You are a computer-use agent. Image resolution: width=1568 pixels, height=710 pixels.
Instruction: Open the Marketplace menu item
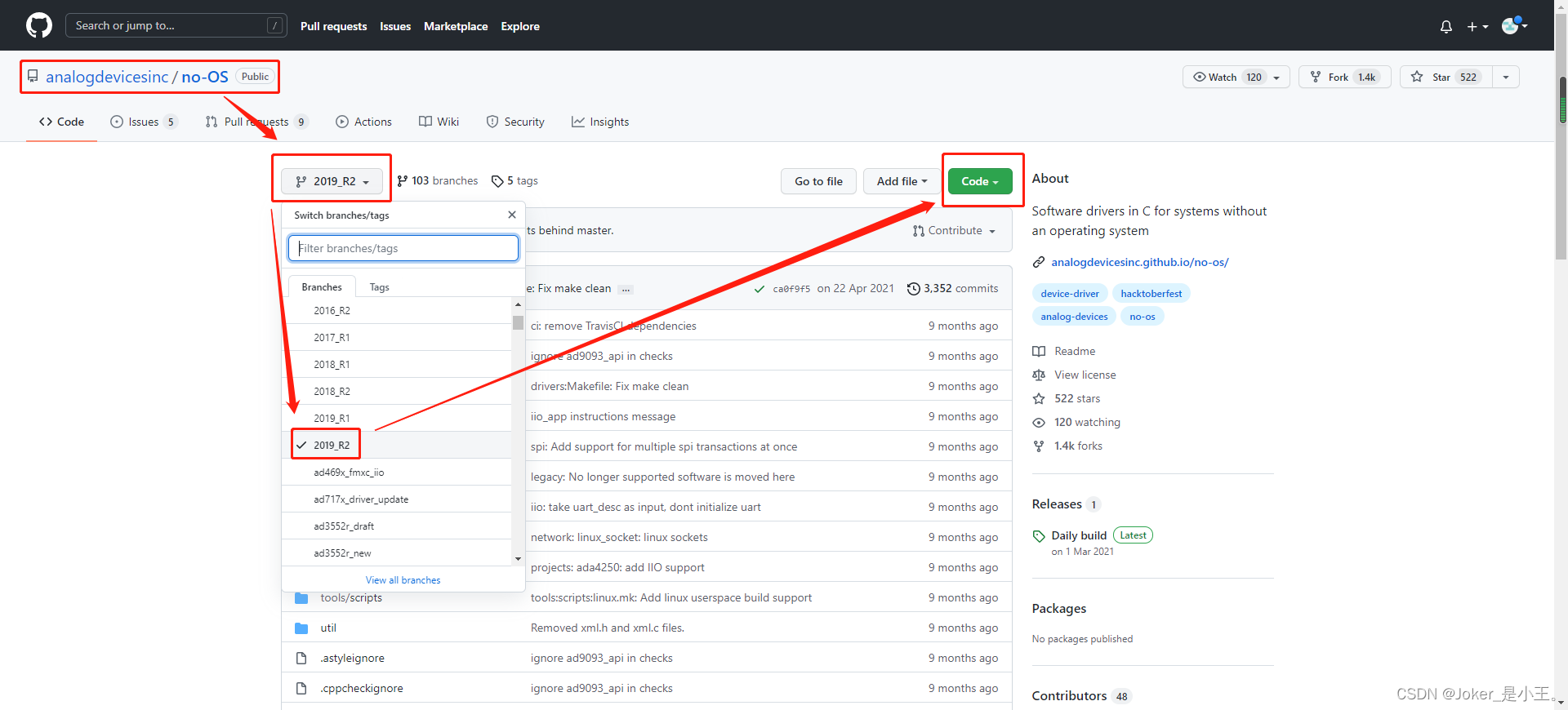click(x=456, y=26)
